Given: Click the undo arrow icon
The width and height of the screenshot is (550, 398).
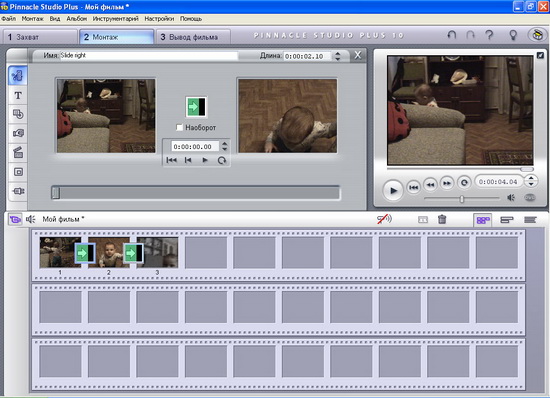Looking at the screenshot, I should click(x=452, y=35).
